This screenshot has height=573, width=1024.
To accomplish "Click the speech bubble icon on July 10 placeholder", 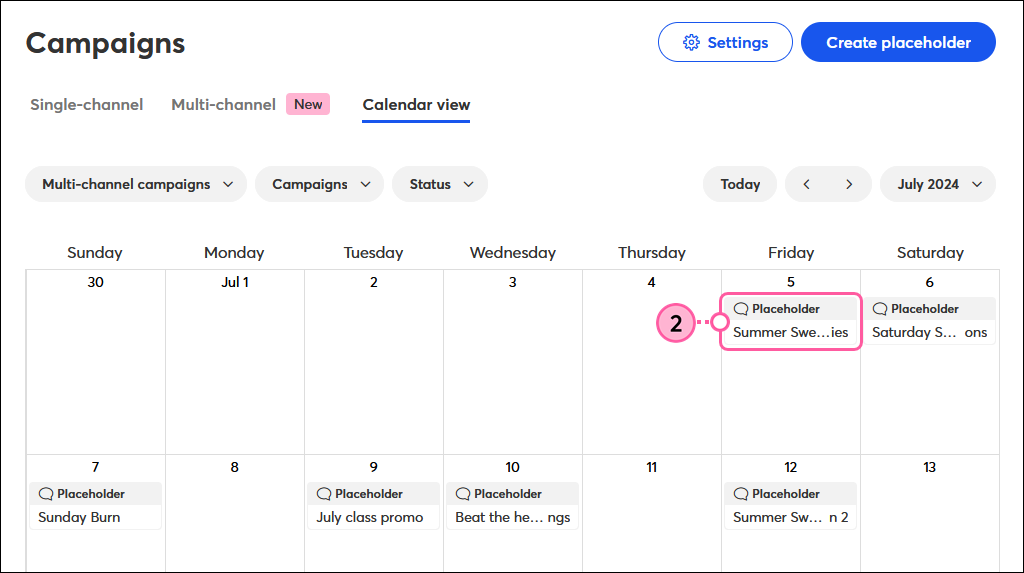I will click(463, 493).
